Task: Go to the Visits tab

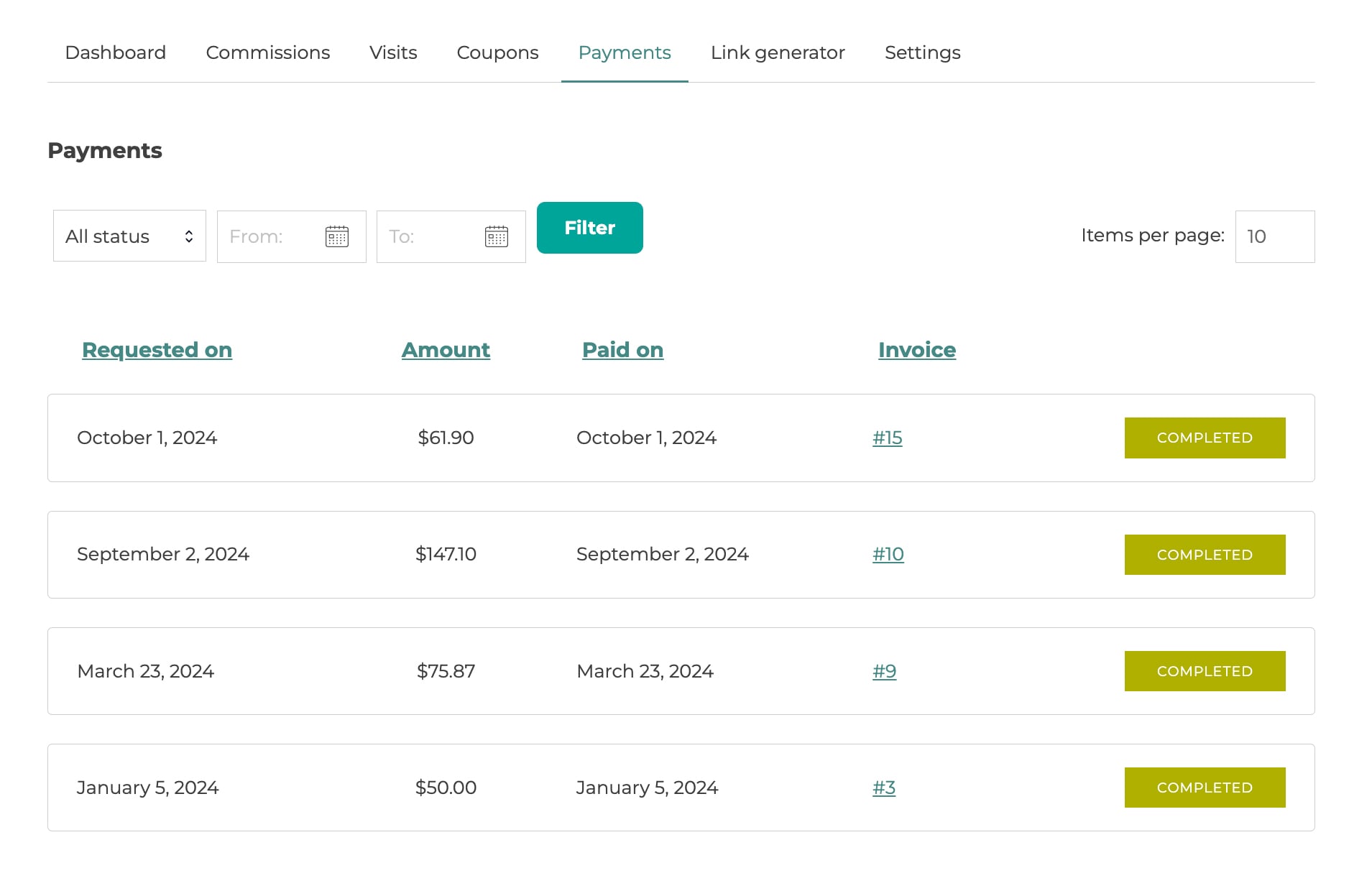Action: (x=393, y=52)
